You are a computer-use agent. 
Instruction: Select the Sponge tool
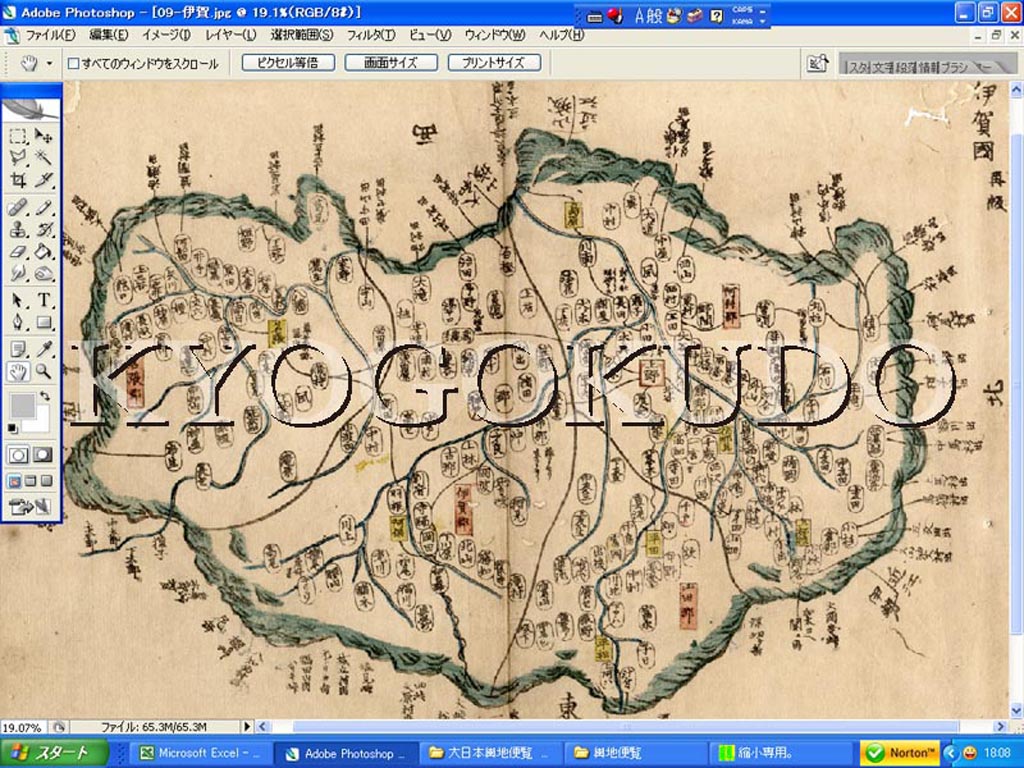[x=43, y=272]
